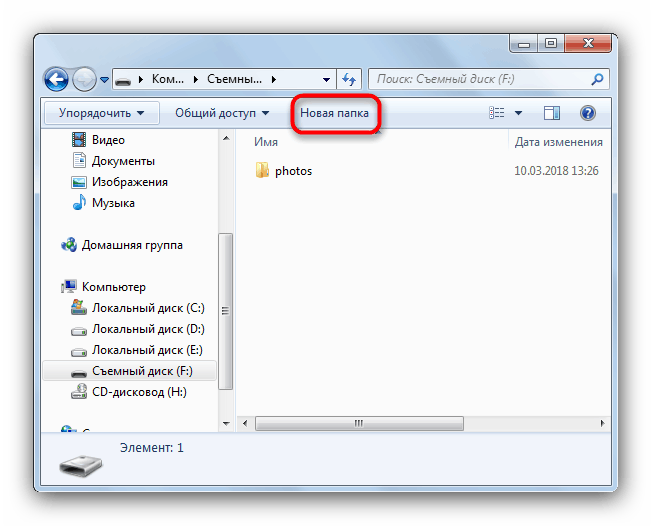Viewport: 652px width, 526px height.
Task: Expand arrow after Съемны... breadcrumb
Action: (274, 79)
